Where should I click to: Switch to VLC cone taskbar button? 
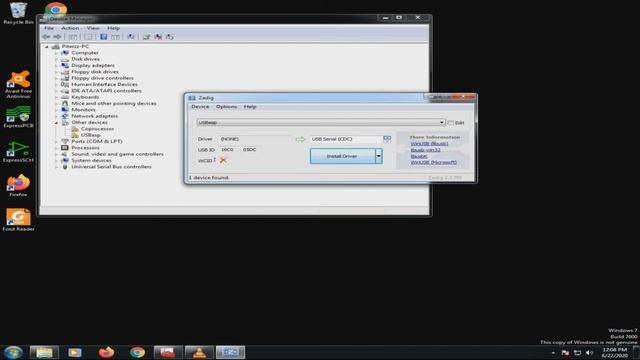point(199,352)
